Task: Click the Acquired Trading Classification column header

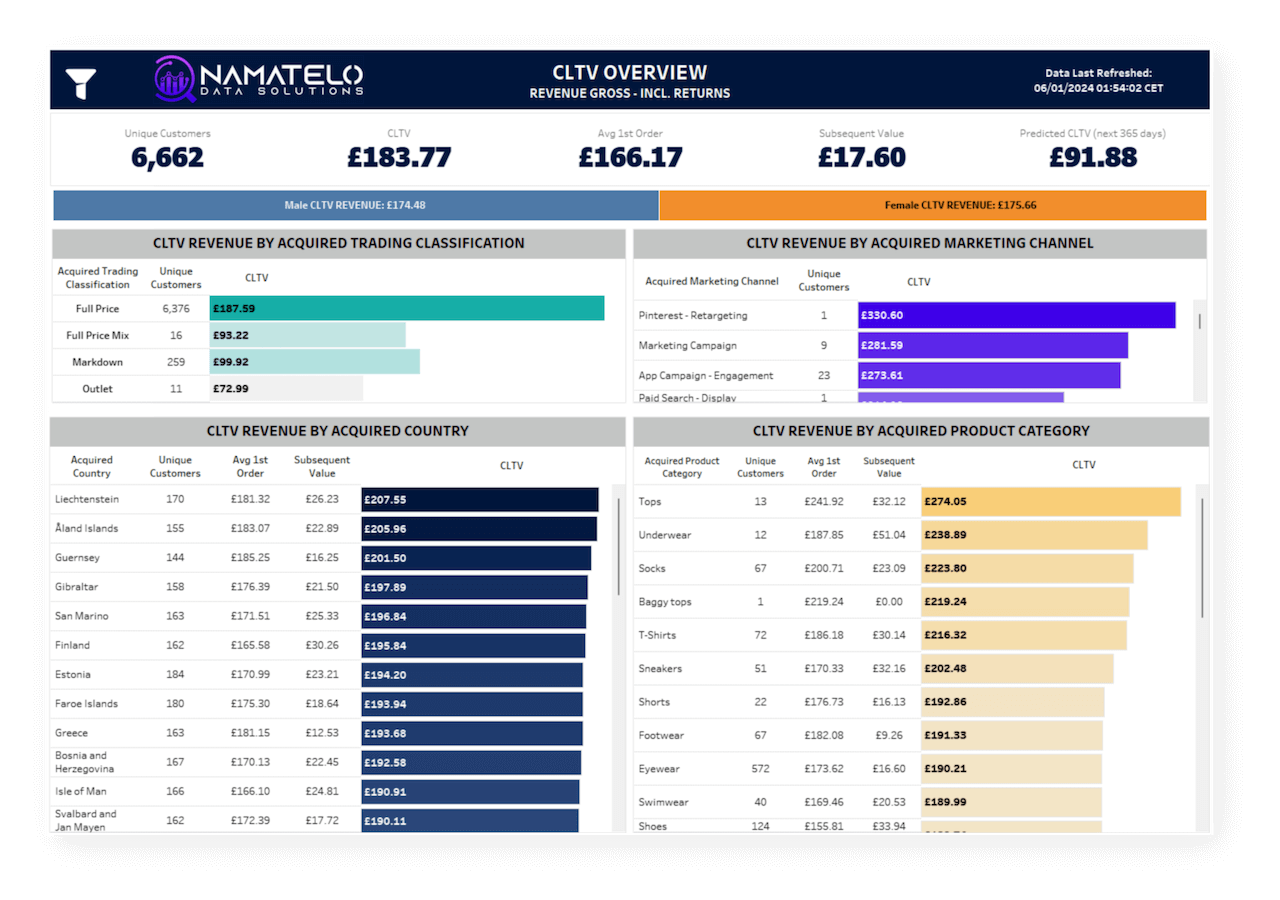Action: (x=98, y=278)
